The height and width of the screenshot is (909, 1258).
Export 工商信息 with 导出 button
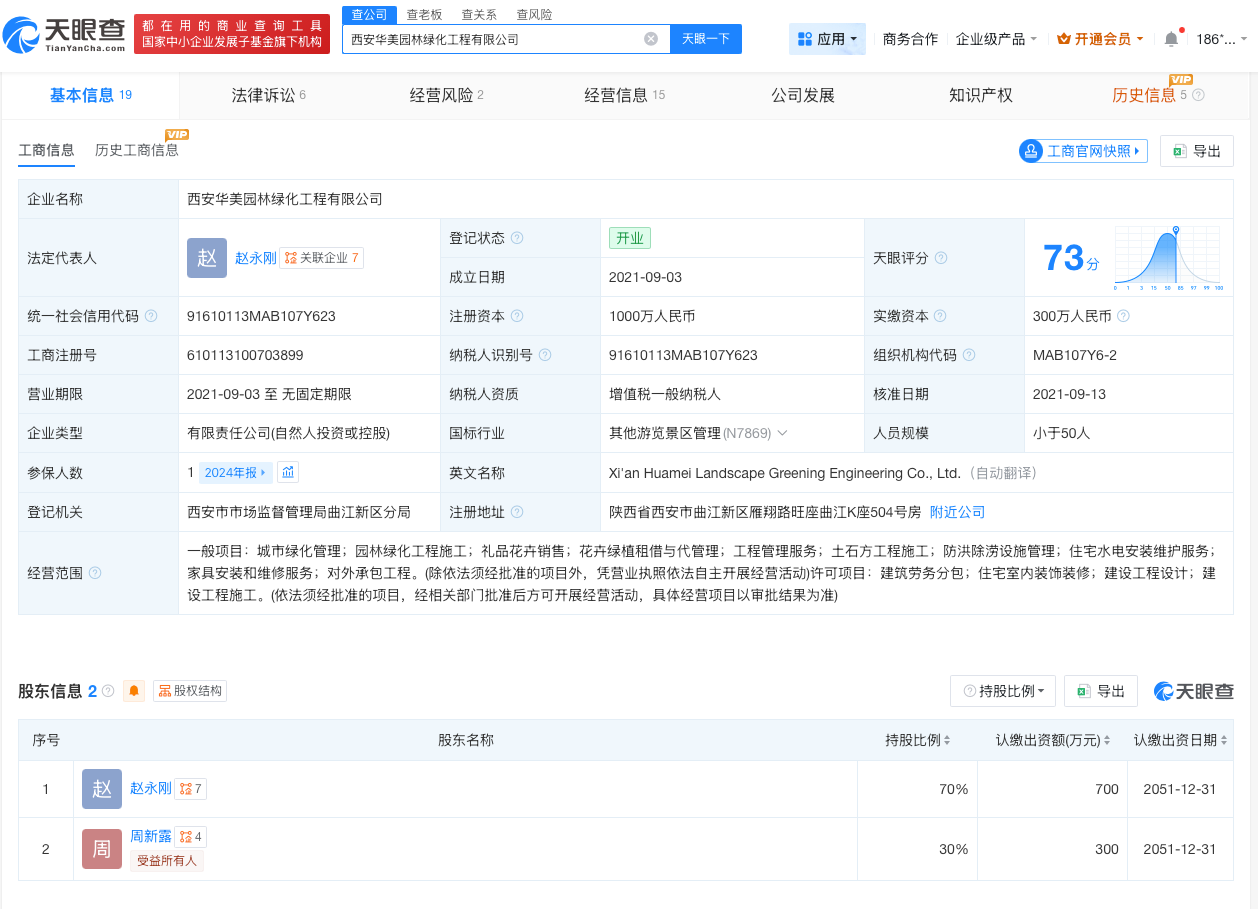[1196, 151]
